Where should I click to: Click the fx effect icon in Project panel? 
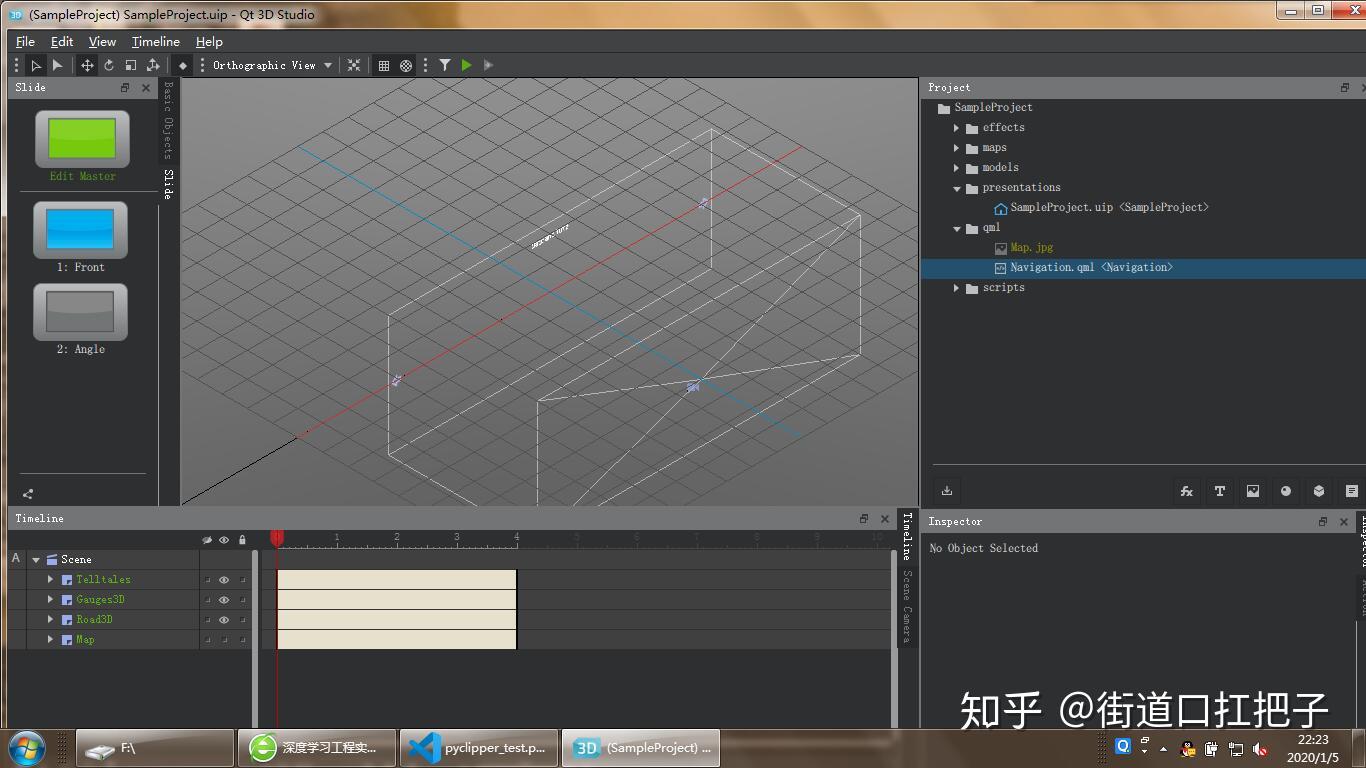pos(1186,491)
